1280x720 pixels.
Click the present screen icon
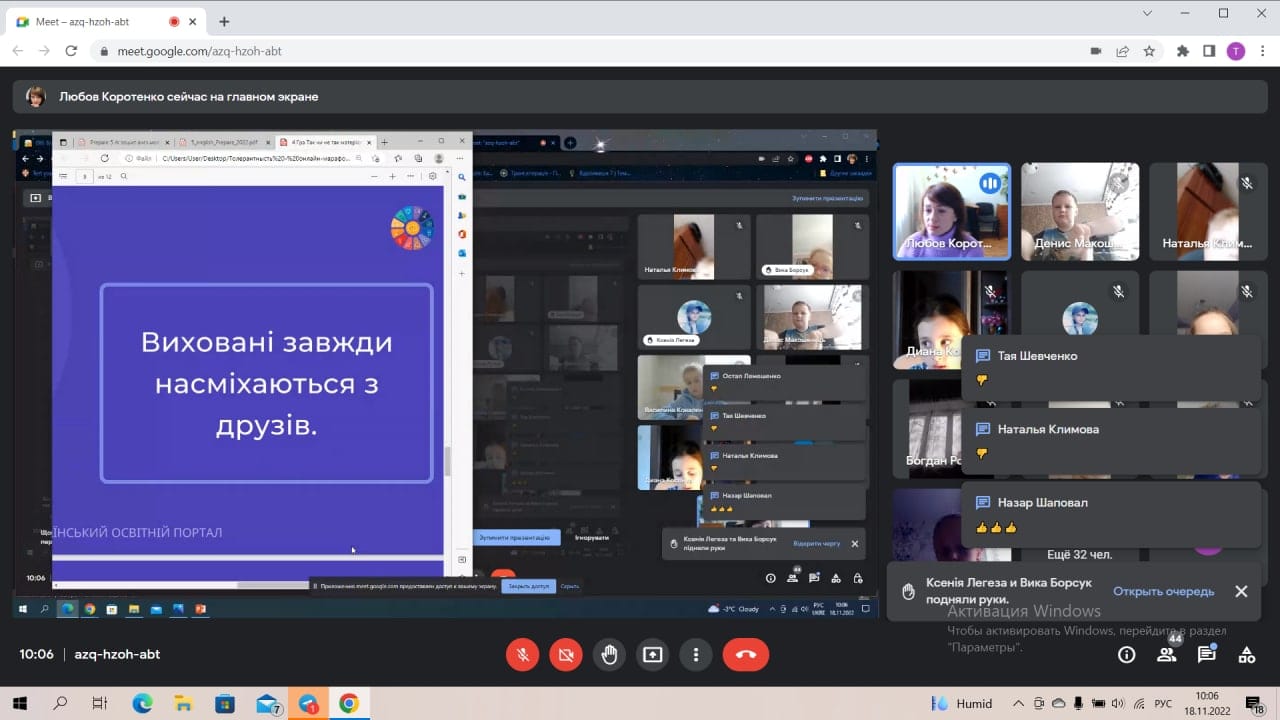pyautogui.click(x=652, y=655)
